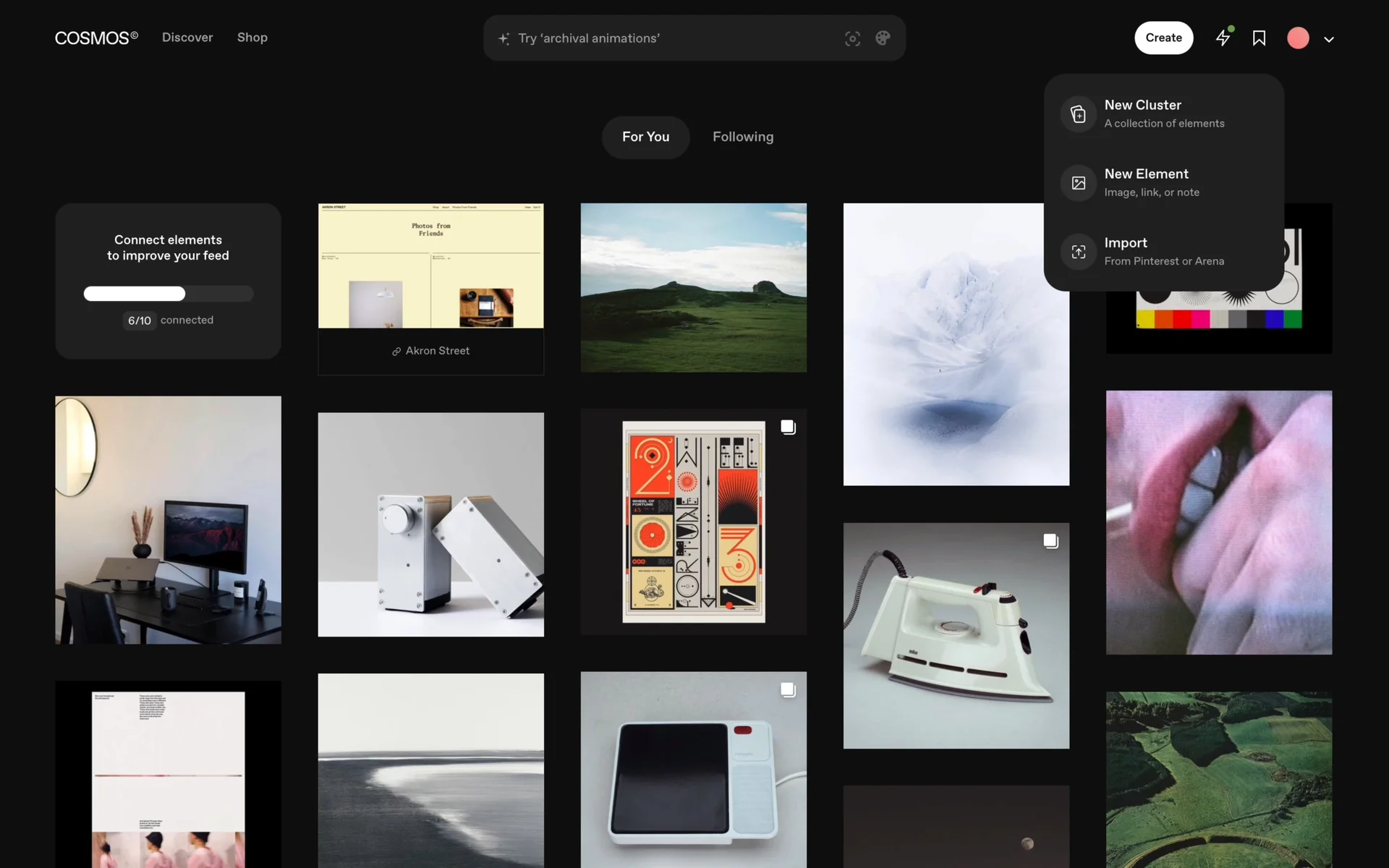Click the multi-image icon on the iron photo
This screenshot has width=1389, height=868.
coord(1050,541)
